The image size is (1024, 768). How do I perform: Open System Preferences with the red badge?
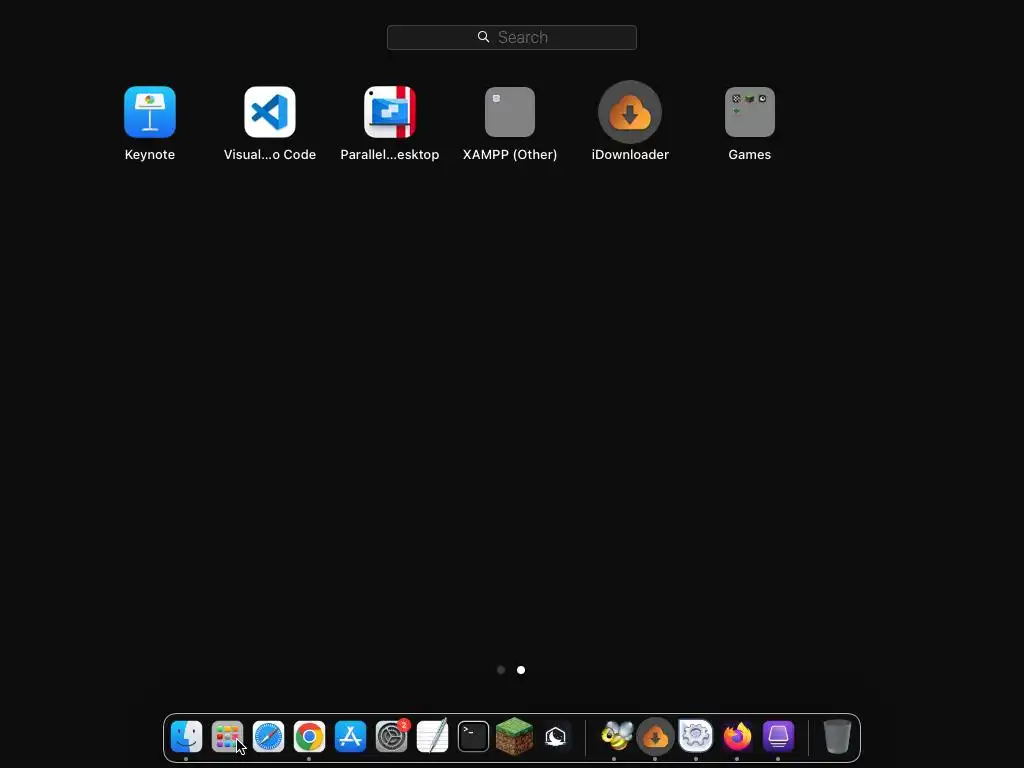point(392,737)
